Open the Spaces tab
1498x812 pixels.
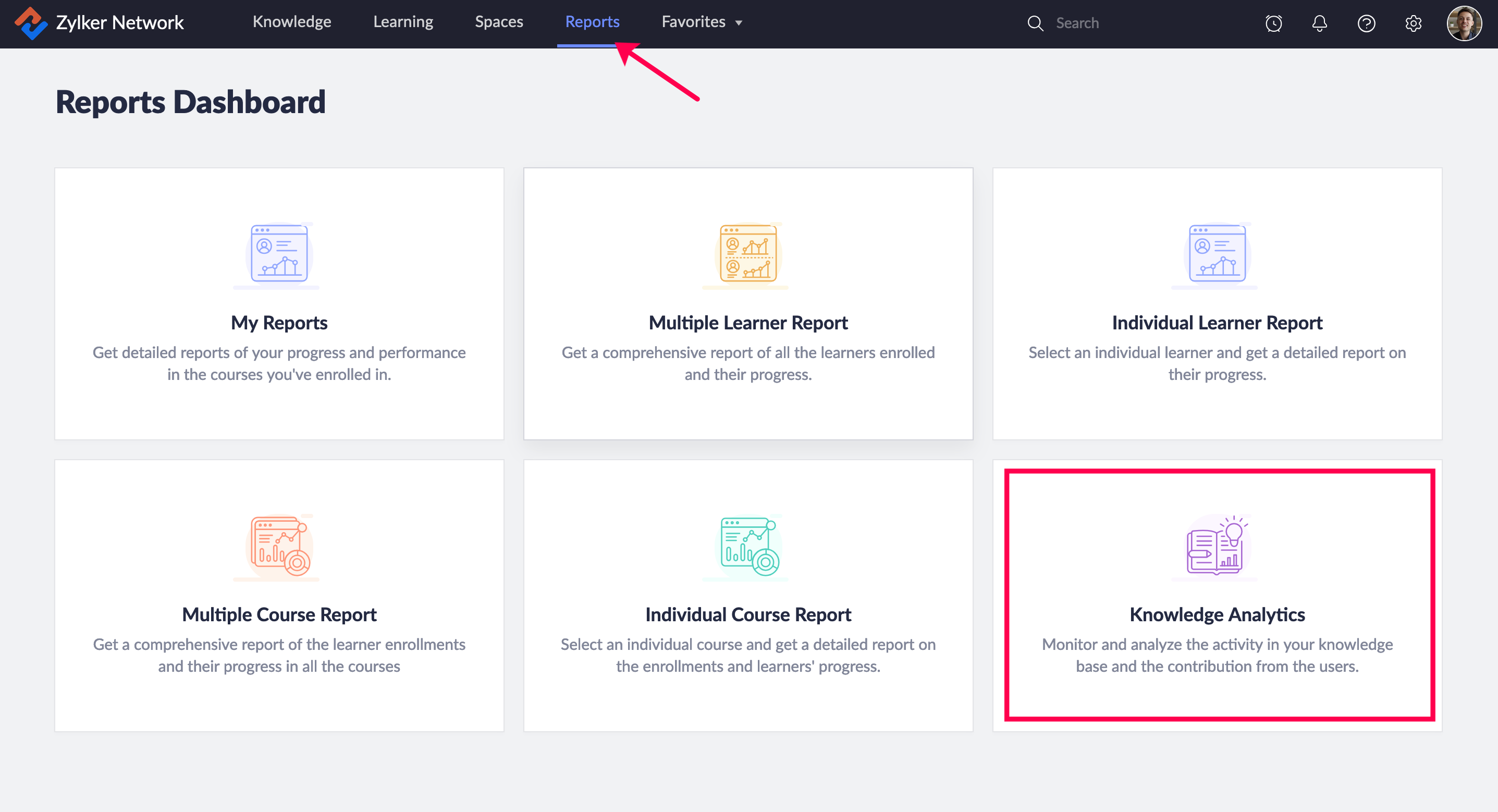click(499, 22)
